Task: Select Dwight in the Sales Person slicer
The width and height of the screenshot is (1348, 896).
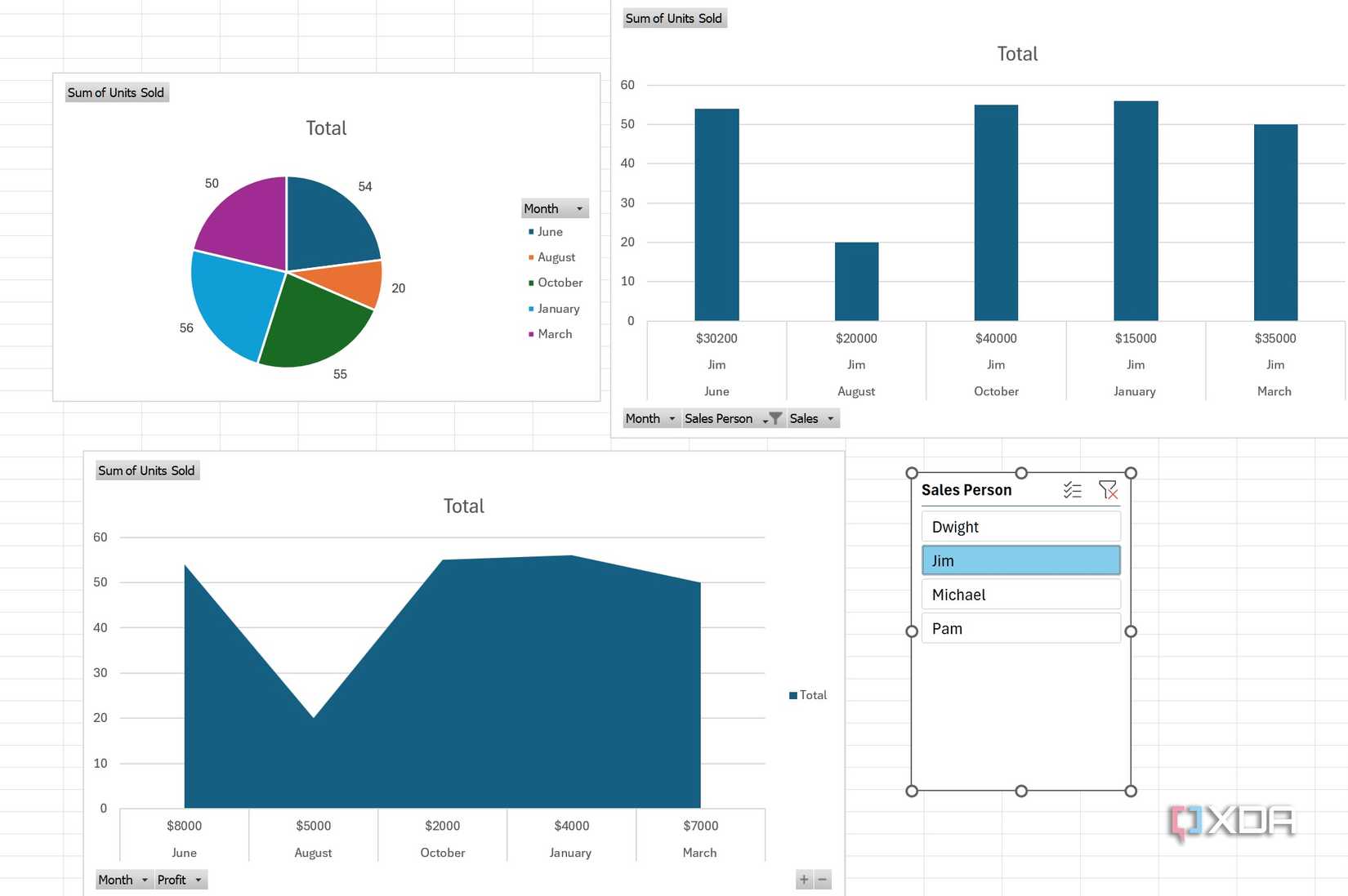Action: (1020, 526)
